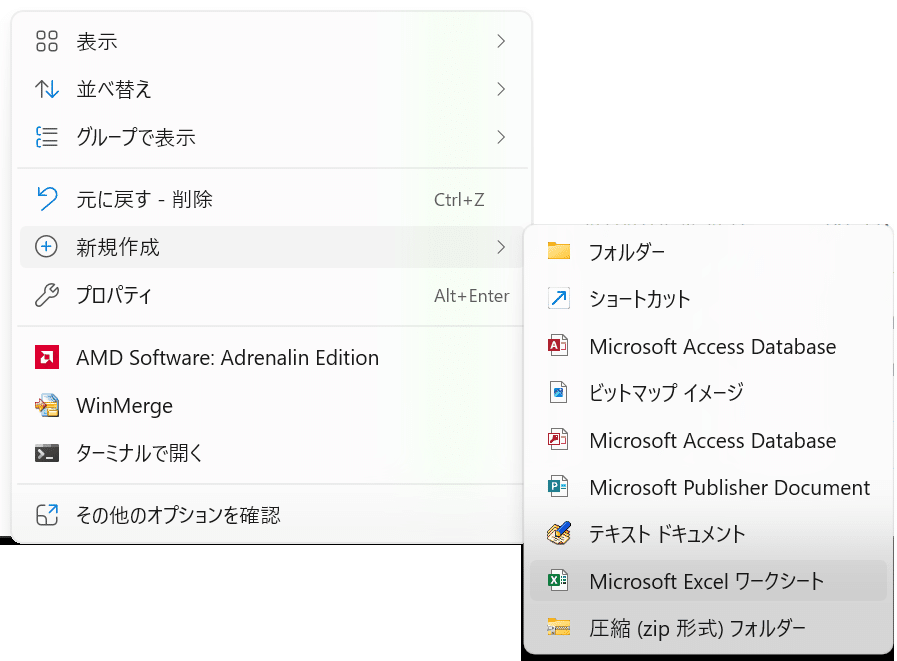Click the グループで表示 list icon
The height and width of the screenshot is (661, 897).
pyautogui.click(x=46, y=137)
